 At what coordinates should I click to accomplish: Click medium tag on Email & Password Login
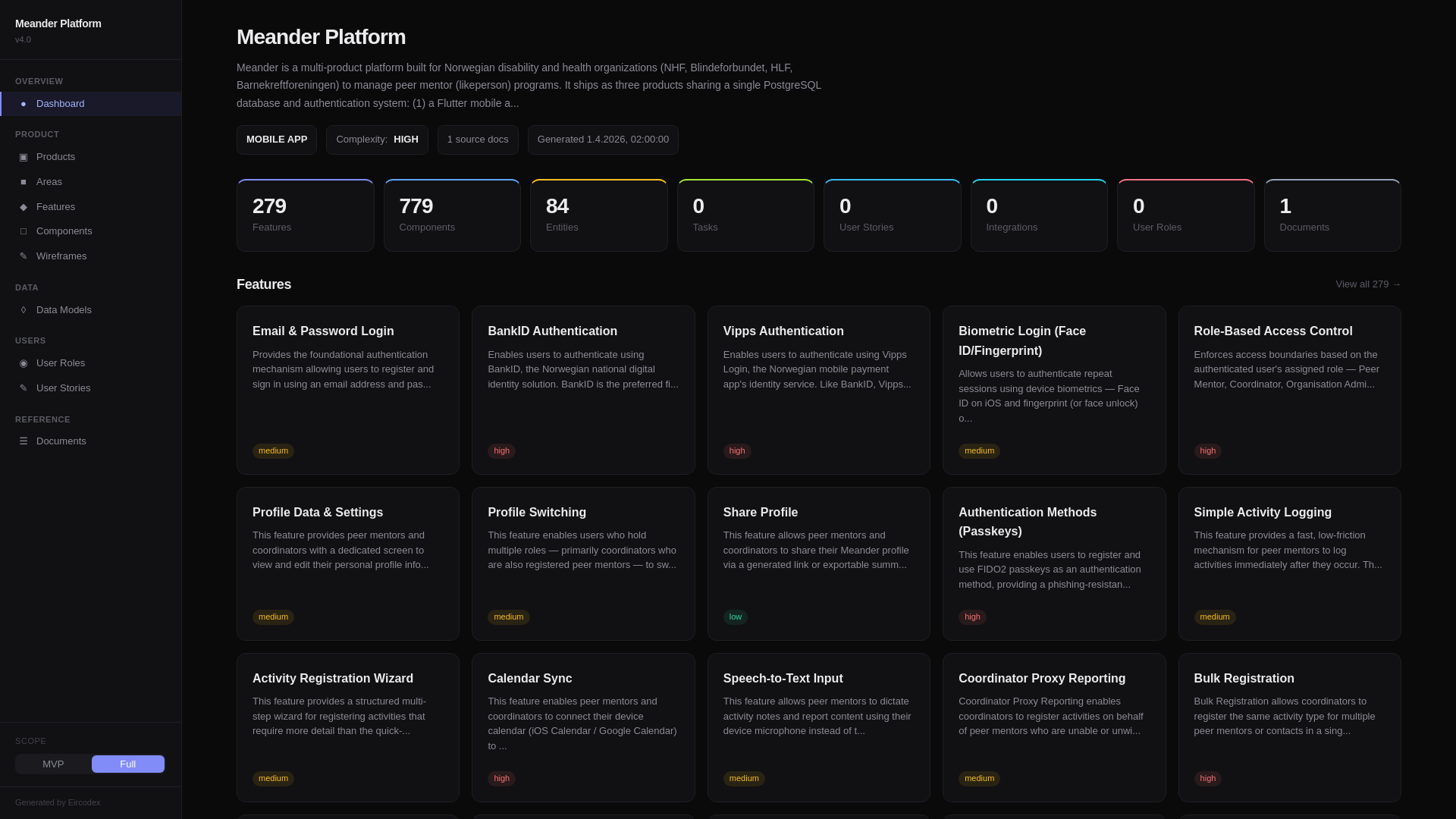click(273, 451)
